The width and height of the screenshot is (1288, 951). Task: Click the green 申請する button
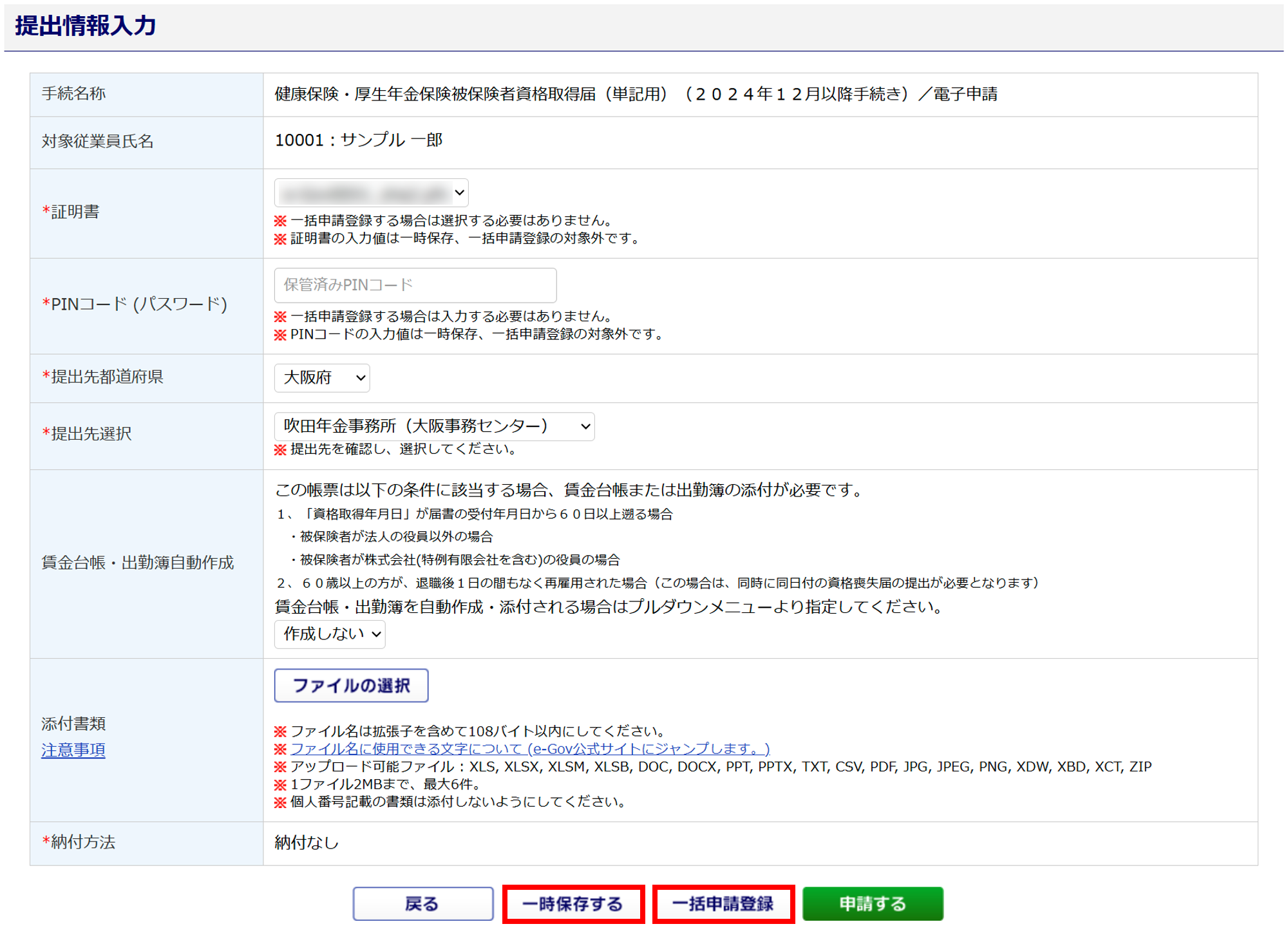873,904
